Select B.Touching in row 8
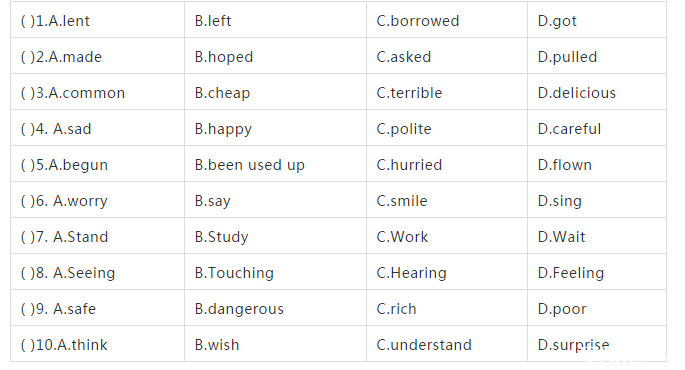 click(x=234, y=273)
